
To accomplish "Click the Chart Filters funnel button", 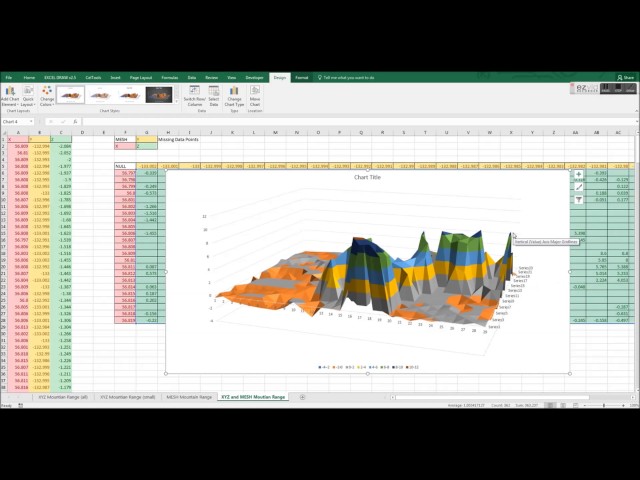I will tap(578, 200).
